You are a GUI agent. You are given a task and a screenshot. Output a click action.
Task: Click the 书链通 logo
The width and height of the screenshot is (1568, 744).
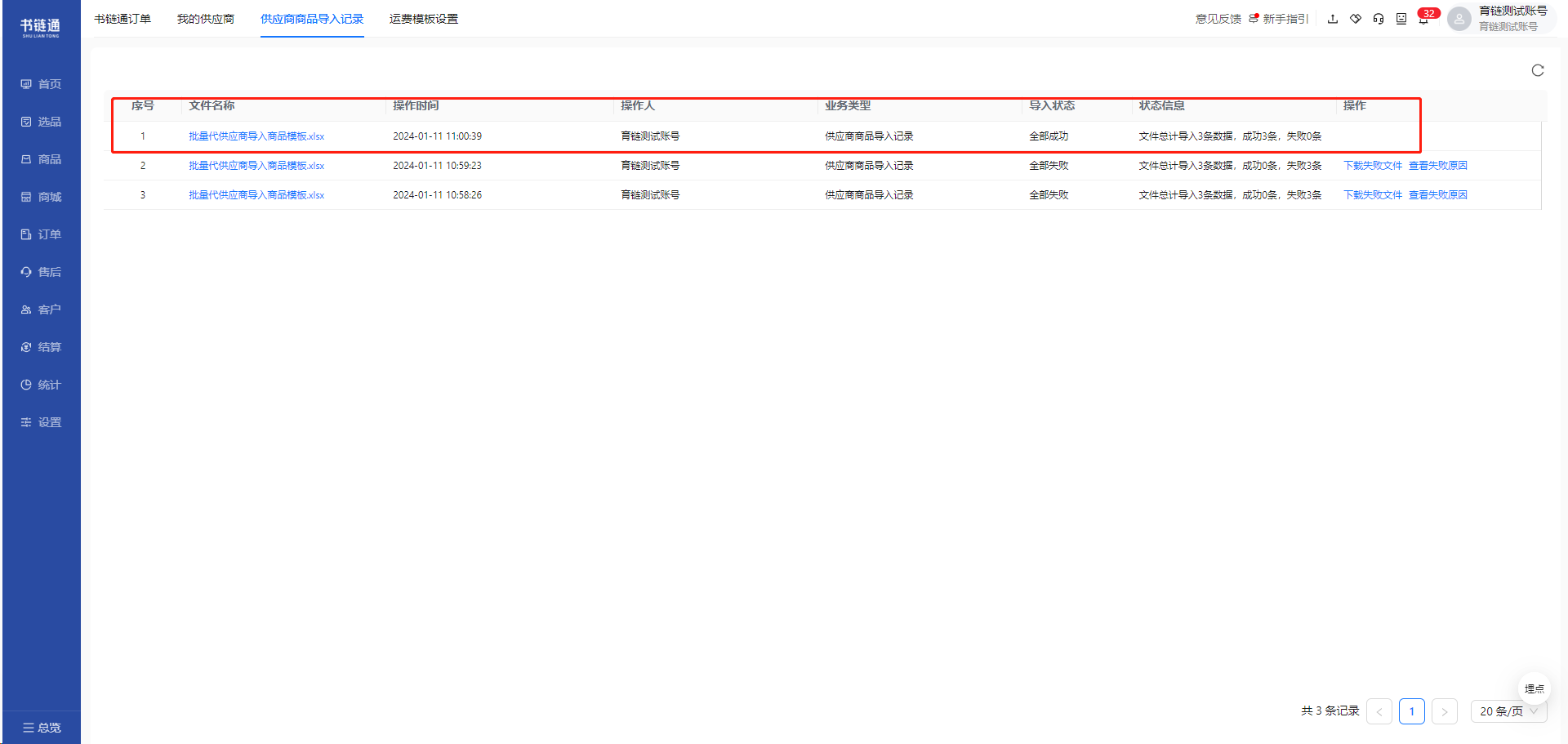[40, 28]
